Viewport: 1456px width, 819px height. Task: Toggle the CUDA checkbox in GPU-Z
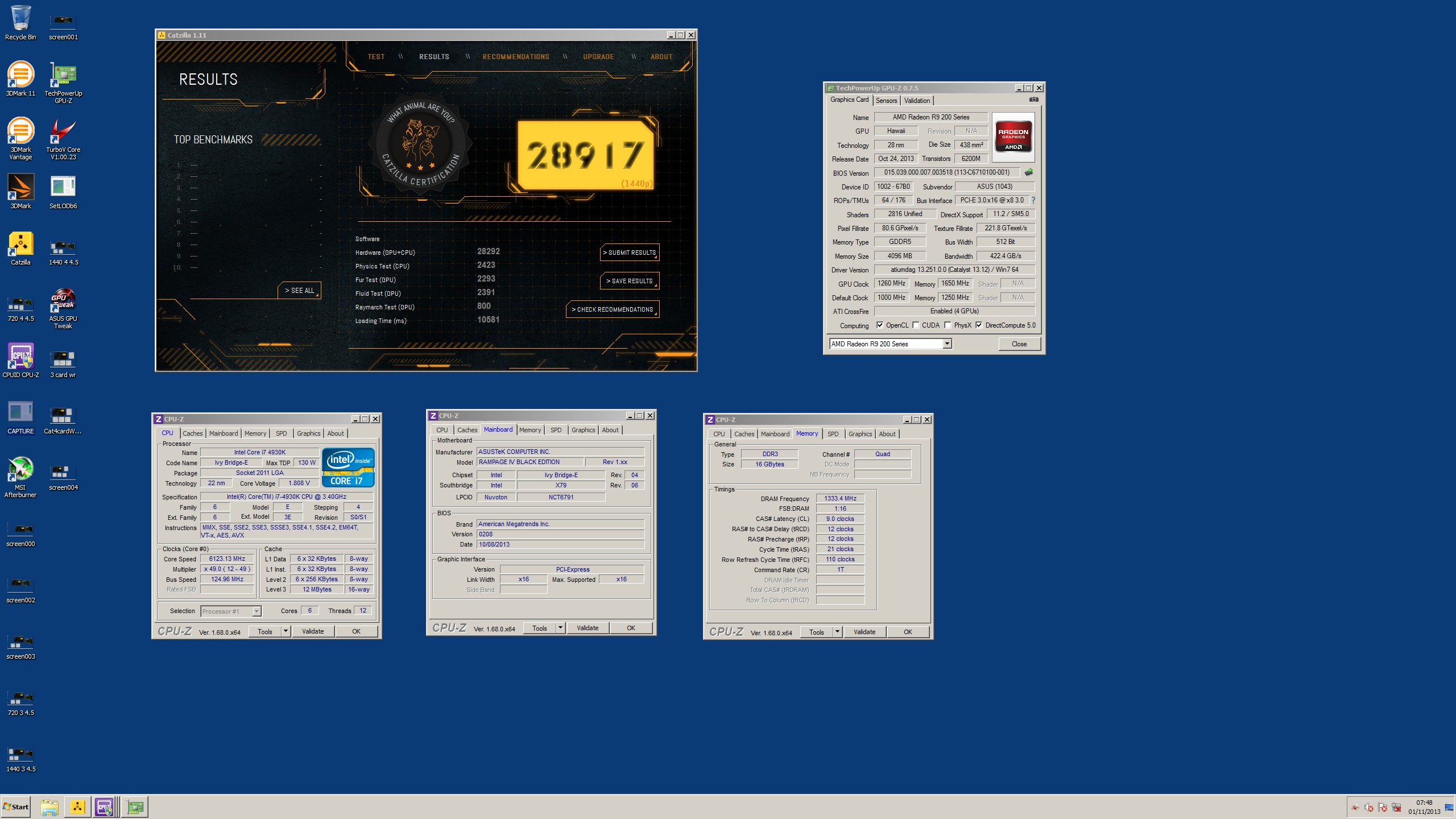[916, 325]
